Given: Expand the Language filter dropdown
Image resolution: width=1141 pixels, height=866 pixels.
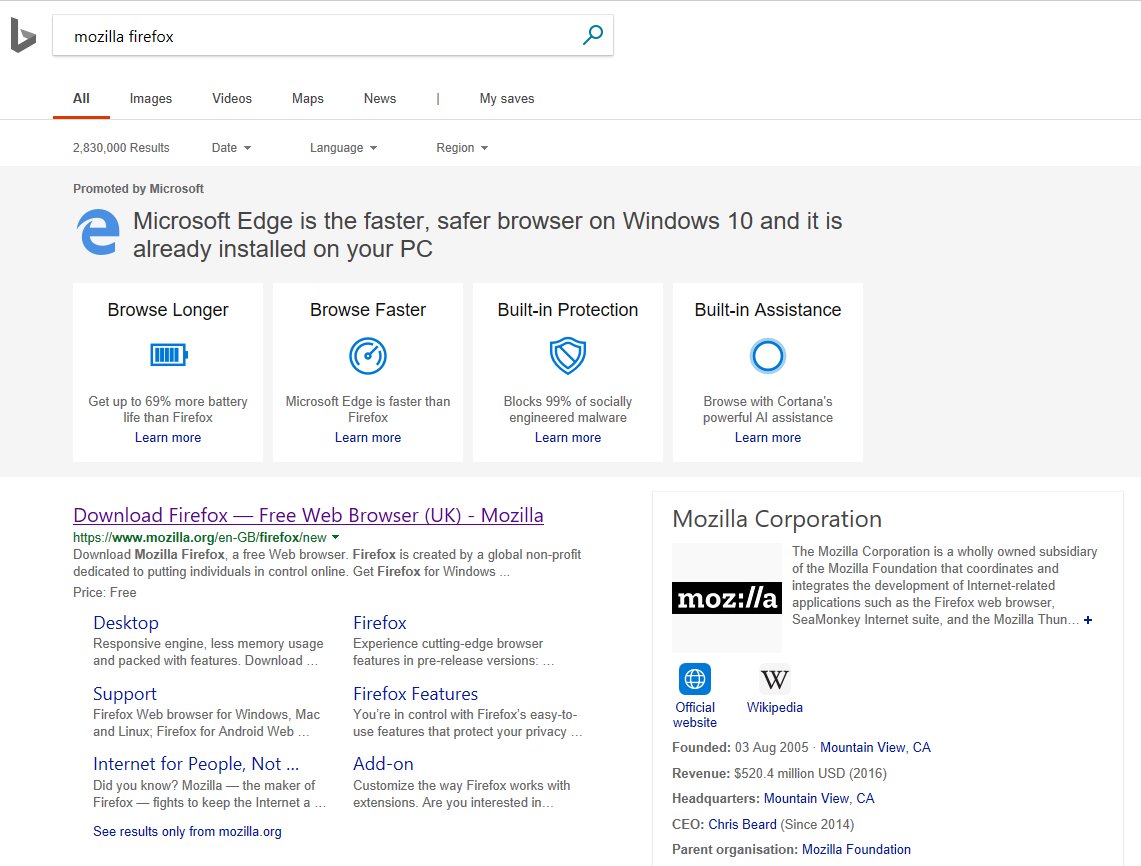Looking at the screenshot, I should click(343, 148).
